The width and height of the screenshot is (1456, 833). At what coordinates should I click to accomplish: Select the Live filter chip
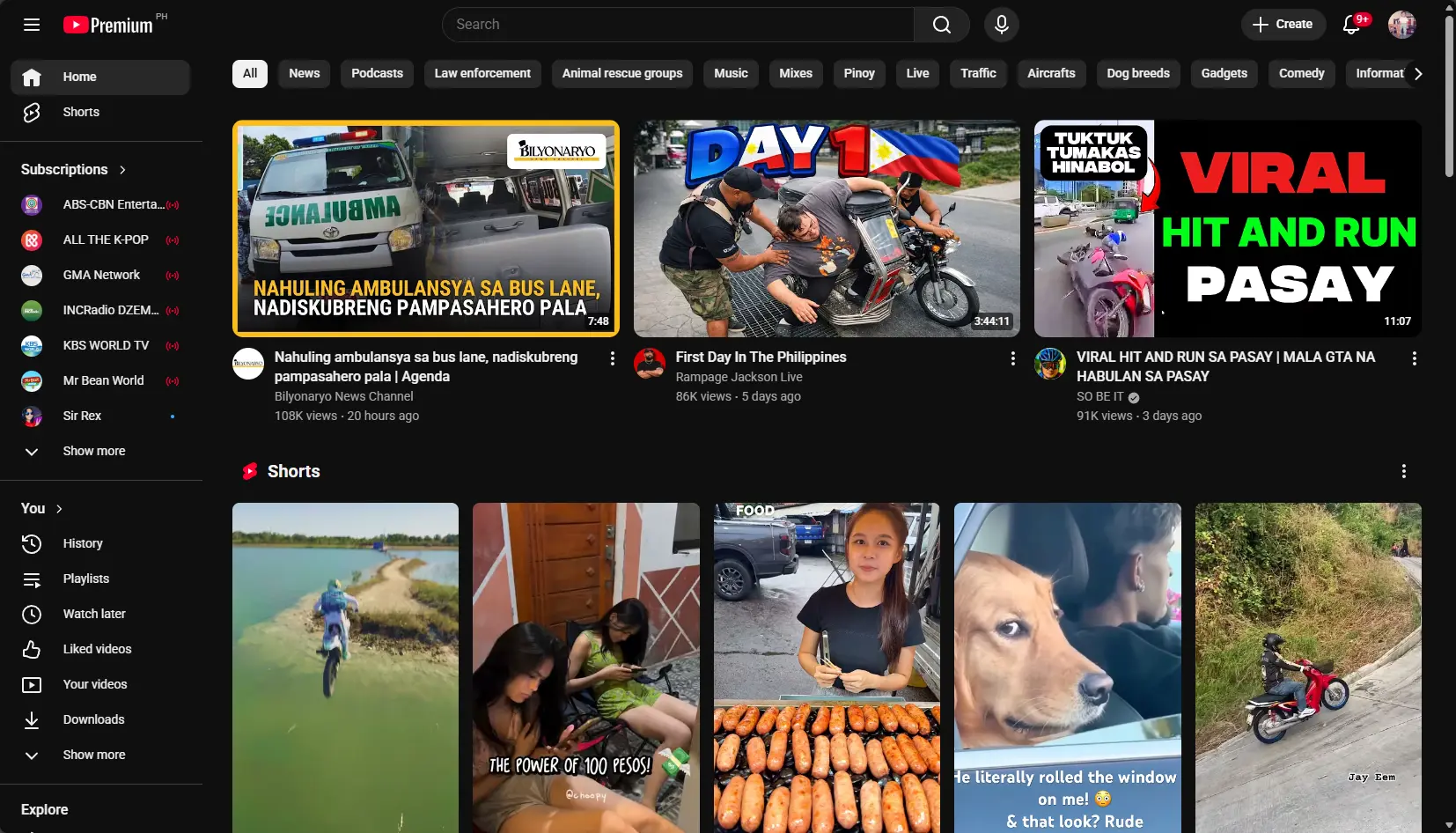(x=917, y=74)
